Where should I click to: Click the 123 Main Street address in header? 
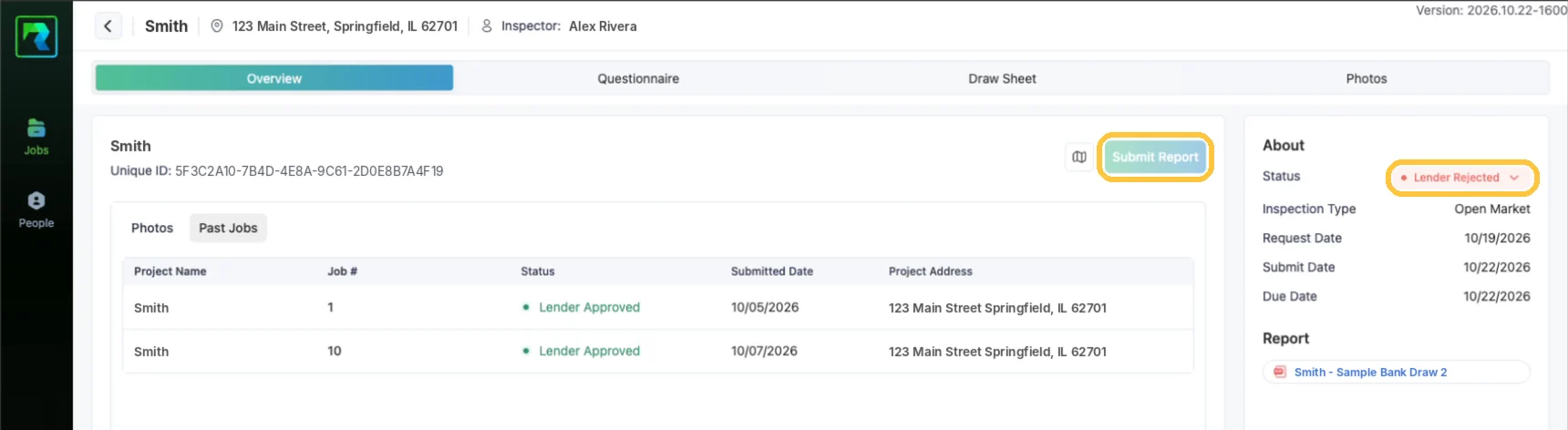(x=345, y=26)
